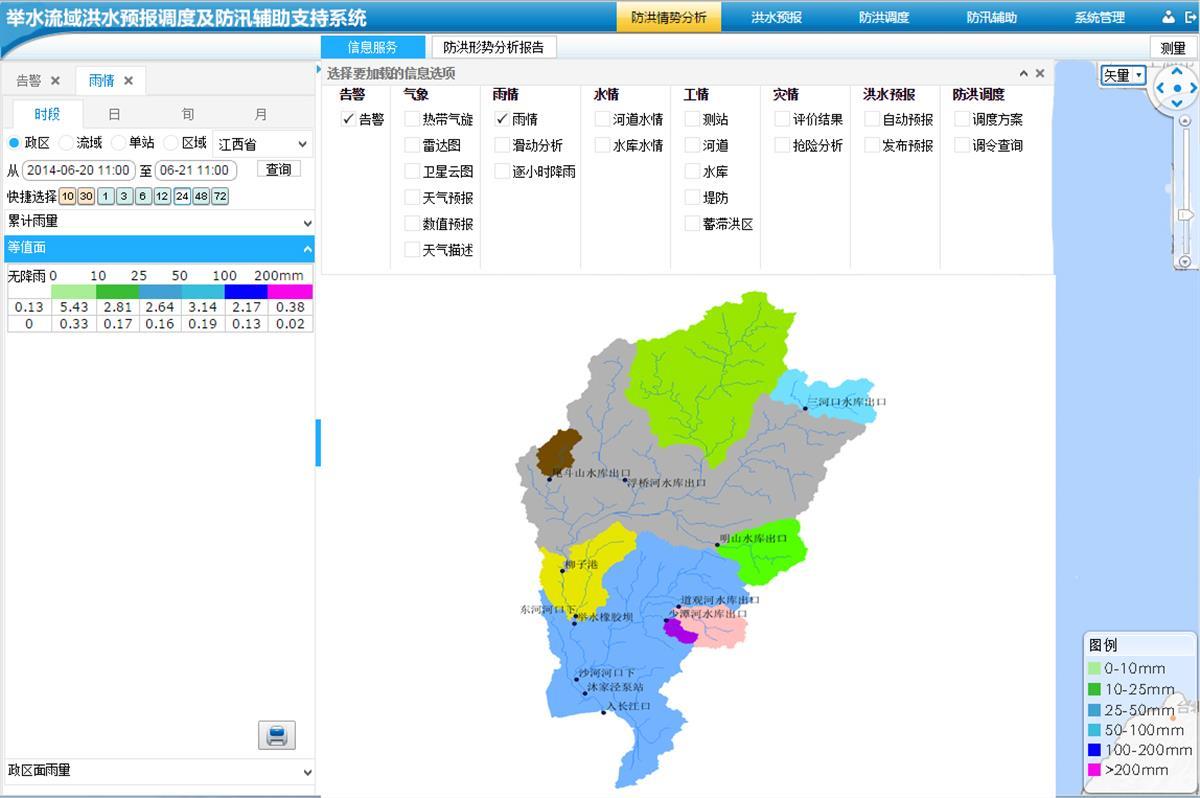Click the logout icon in header
Image resolution: width=1200 pixels, height=798 pixels.
click(1188, 17)
